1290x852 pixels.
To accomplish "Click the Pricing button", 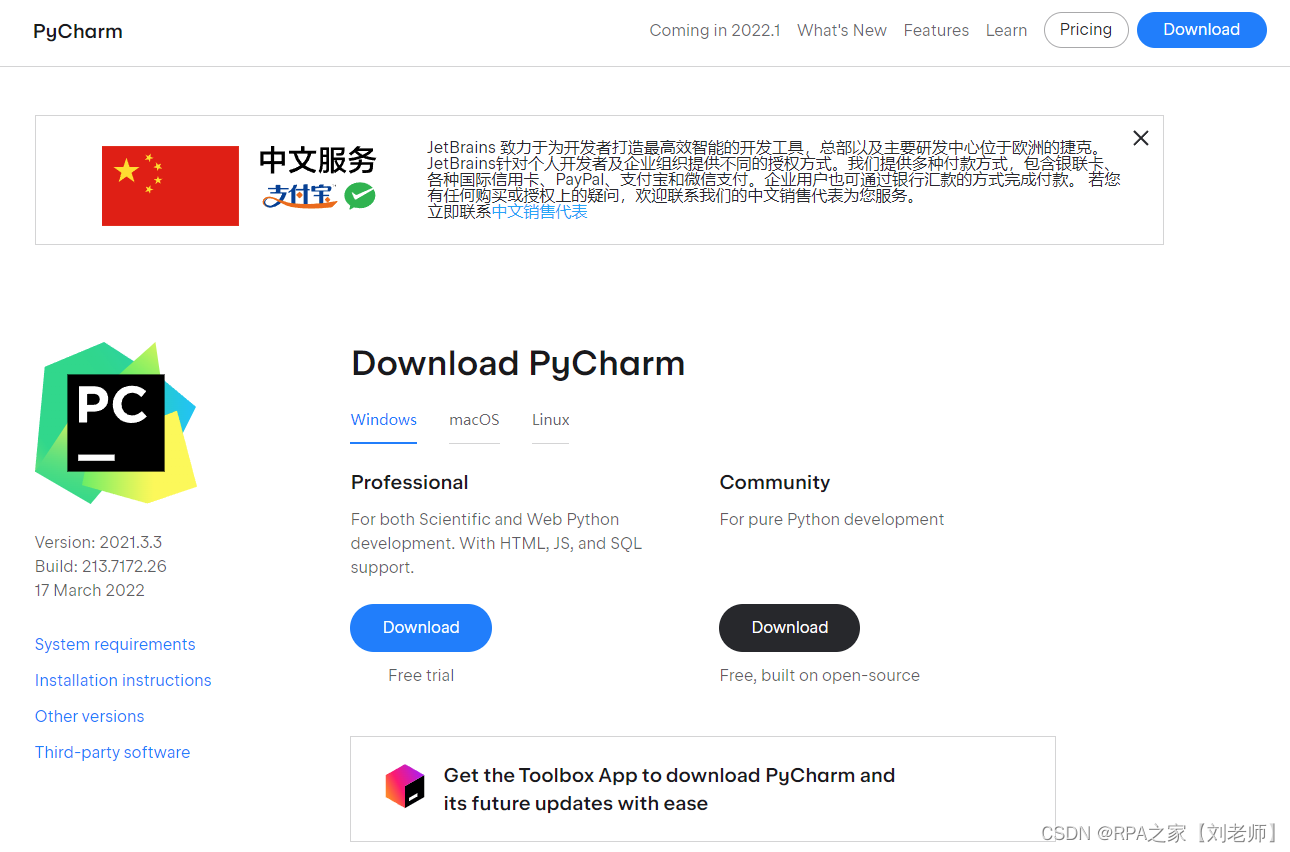I will coord(1086,30).
